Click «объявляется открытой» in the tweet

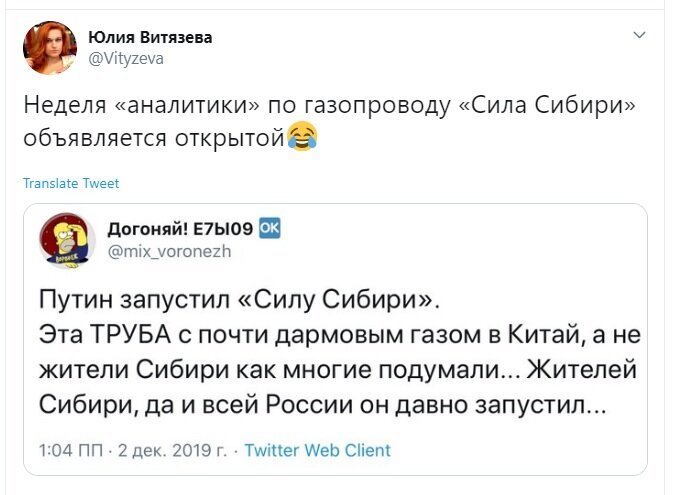(x=154, y=138)
